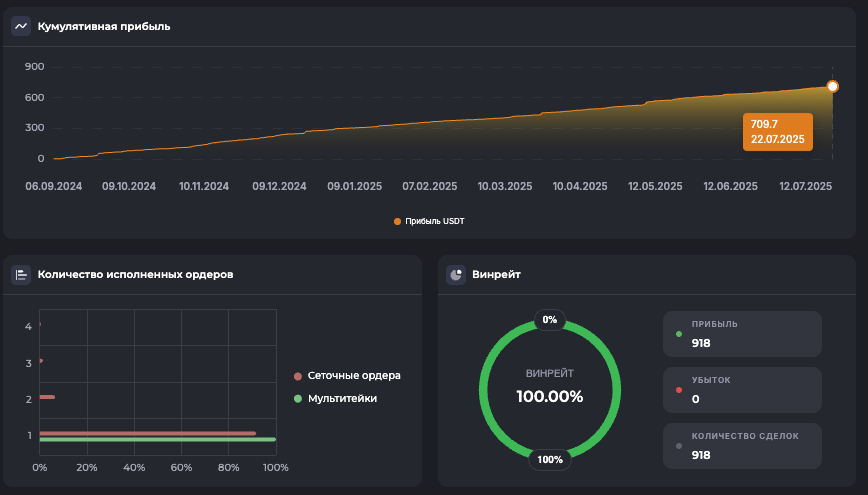Viewport: 868px width, 495px height.
Task: Toggle the Сеточные ордера legend label
Action: click(354, 376)
